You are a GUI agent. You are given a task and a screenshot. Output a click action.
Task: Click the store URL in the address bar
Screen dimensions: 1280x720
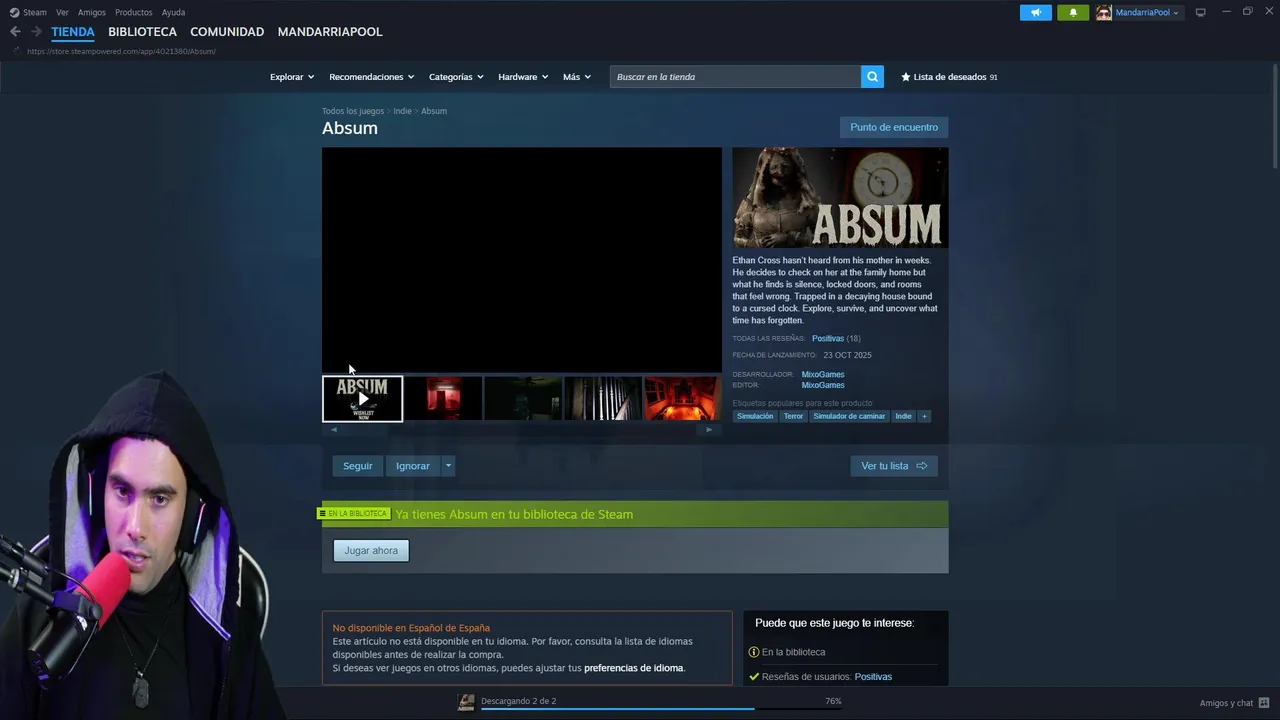121,51
